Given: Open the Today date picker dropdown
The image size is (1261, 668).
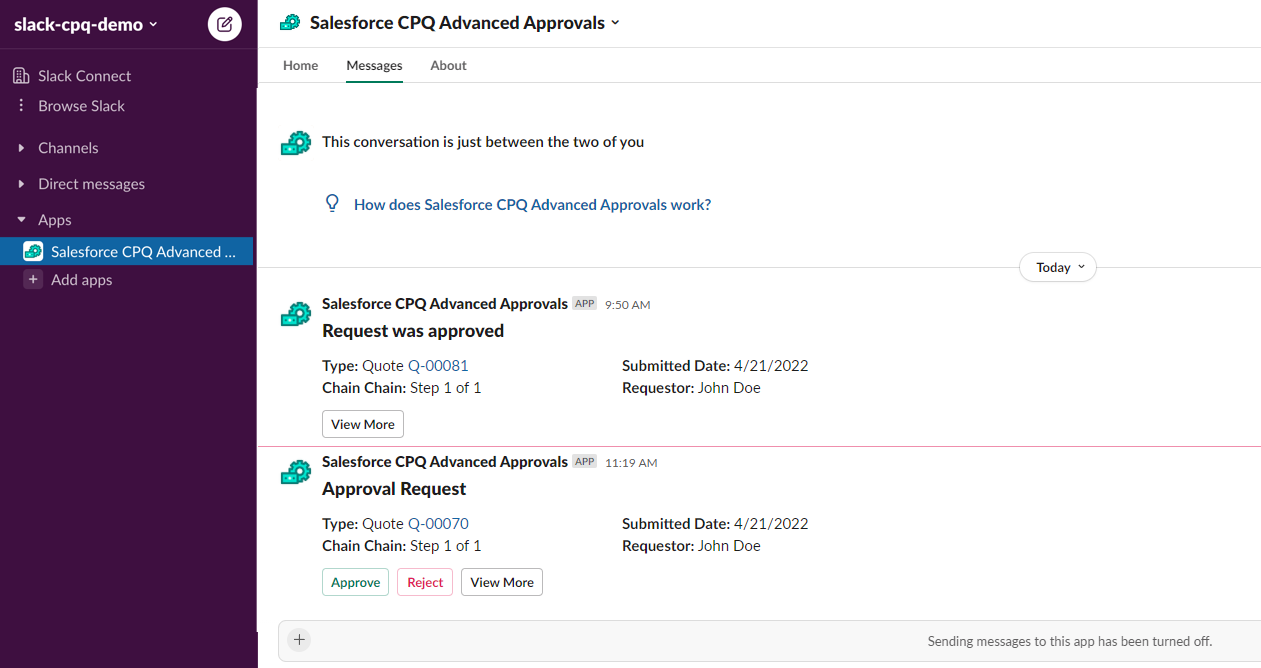Looking at the screenshot, I should pos(1057,267).
